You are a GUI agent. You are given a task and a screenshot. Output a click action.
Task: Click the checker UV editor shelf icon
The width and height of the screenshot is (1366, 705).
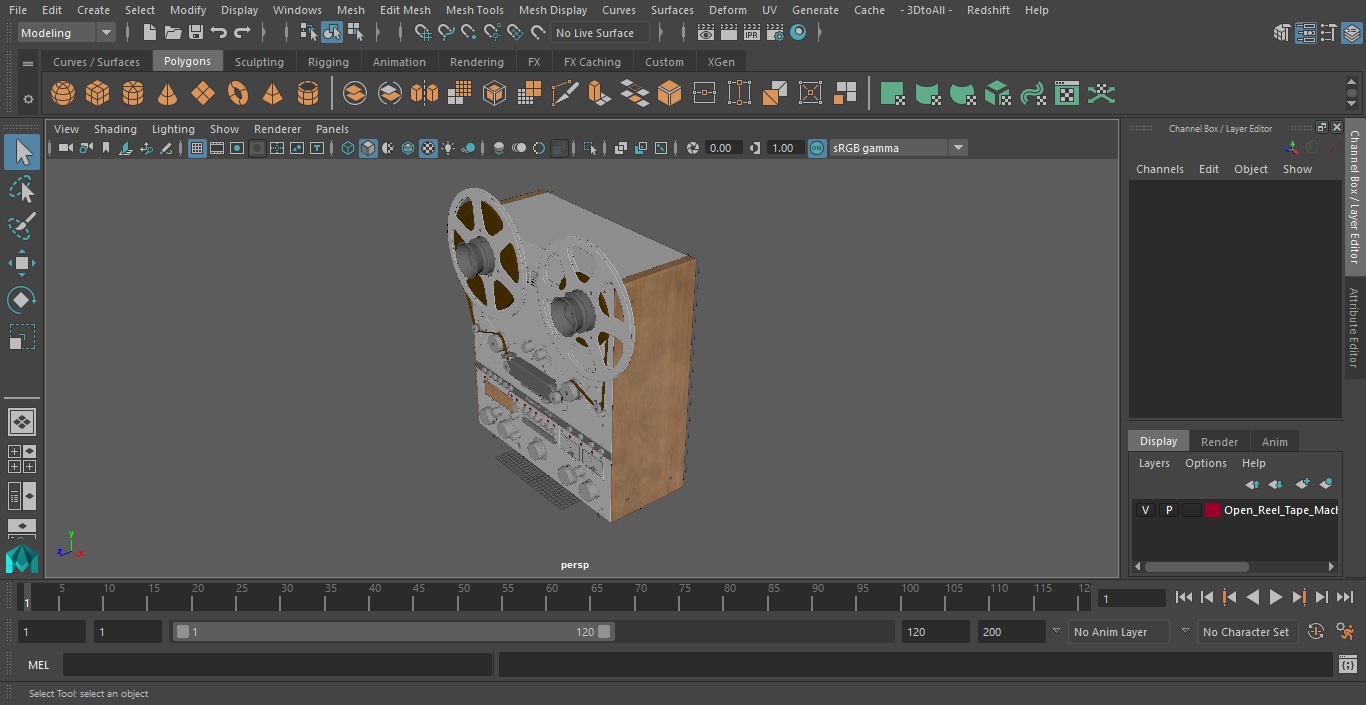[1067, 94]
